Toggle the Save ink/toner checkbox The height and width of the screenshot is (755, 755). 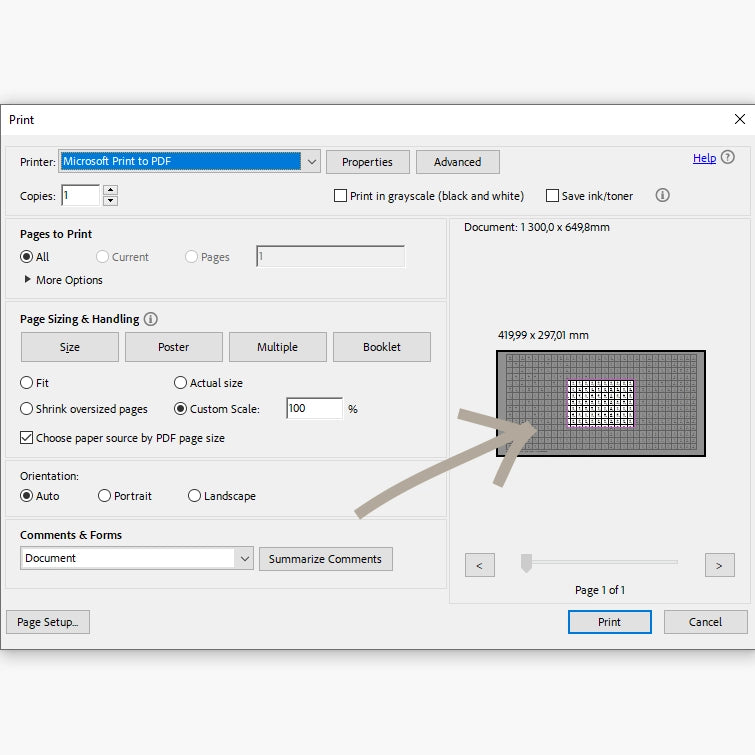(x=552, y=196)
